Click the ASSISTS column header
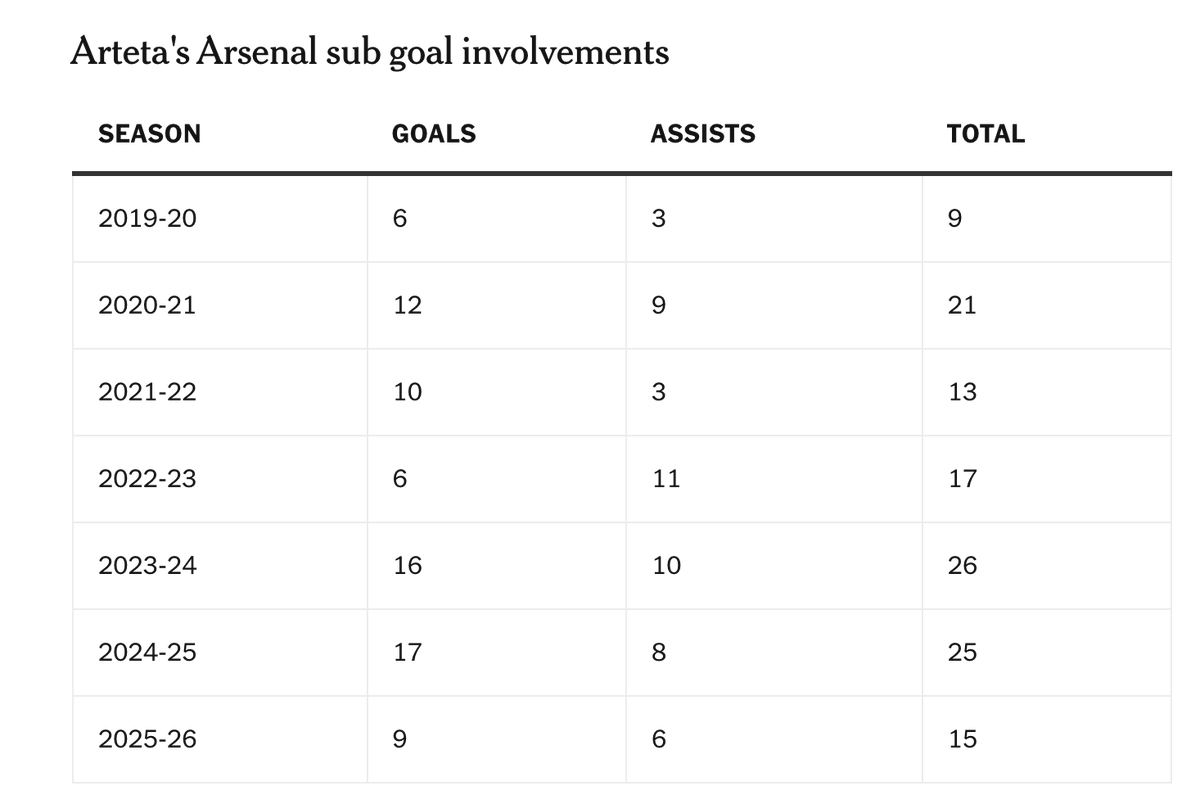Image resolution: width=1200 pixels, height=786 pixels. [703, 134]
